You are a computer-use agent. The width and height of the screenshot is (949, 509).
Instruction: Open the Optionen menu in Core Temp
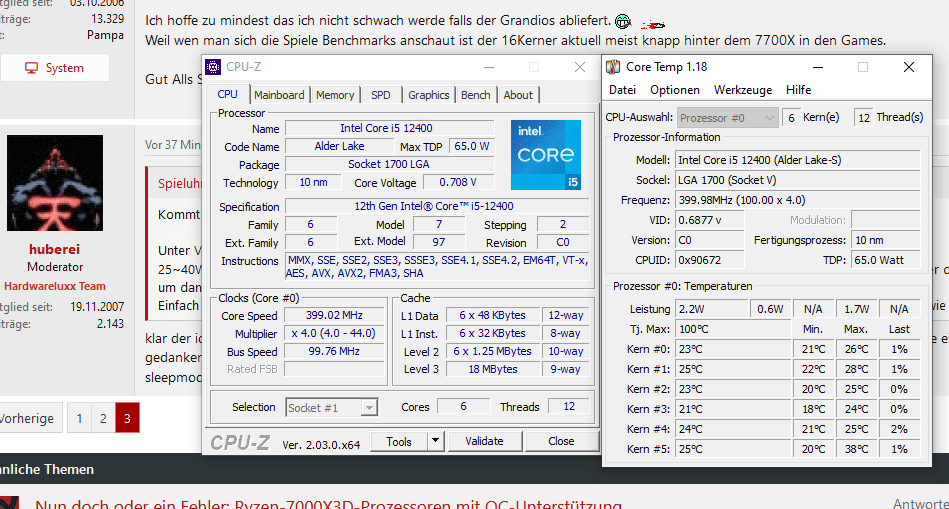[x=675, y=90]
